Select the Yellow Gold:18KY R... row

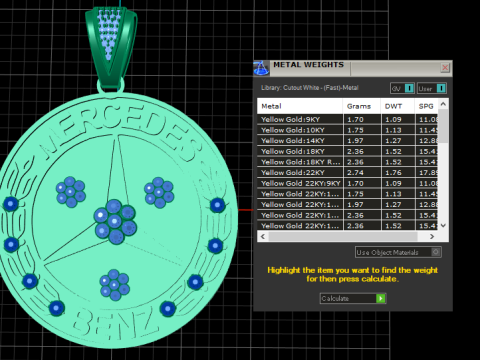tap(347, 162)
